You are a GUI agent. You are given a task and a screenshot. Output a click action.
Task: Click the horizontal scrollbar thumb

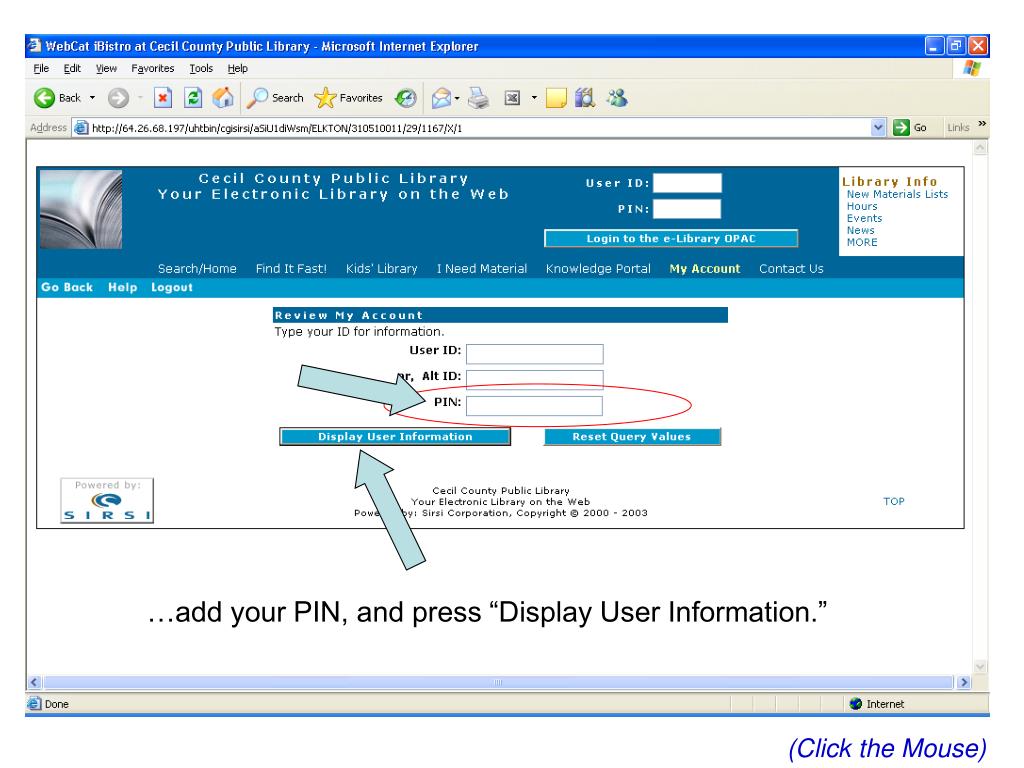coord(498,682)
